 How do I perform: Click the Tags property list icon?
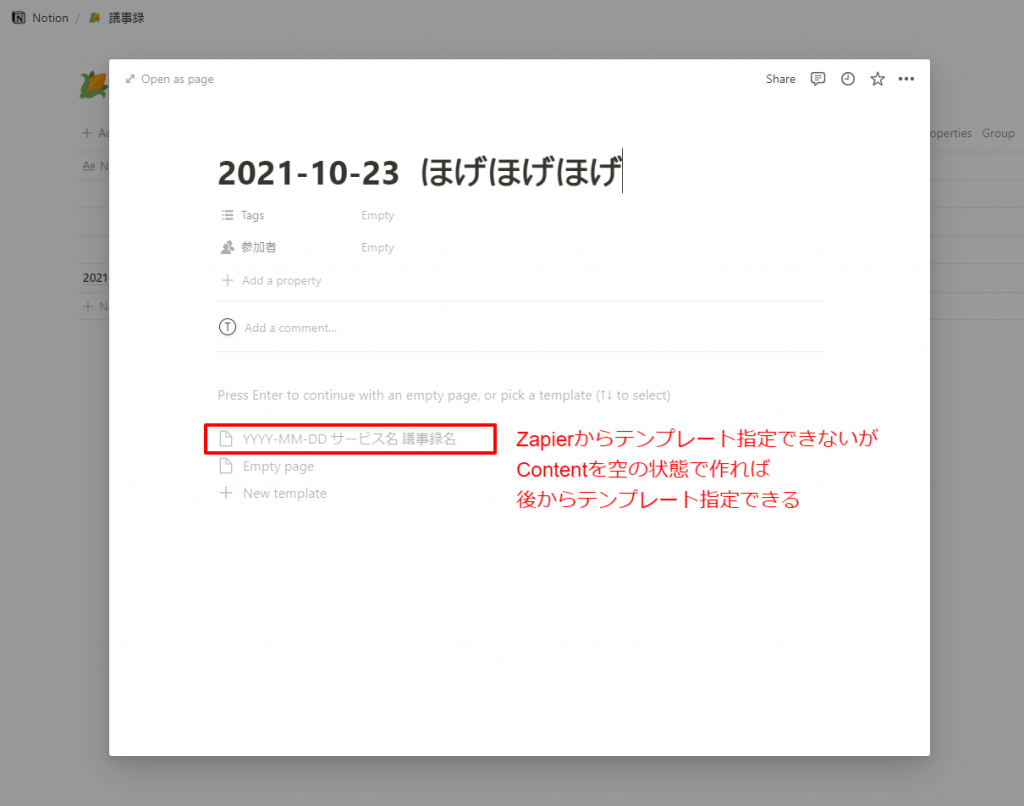pyautogui.click(x=225, y=214)
